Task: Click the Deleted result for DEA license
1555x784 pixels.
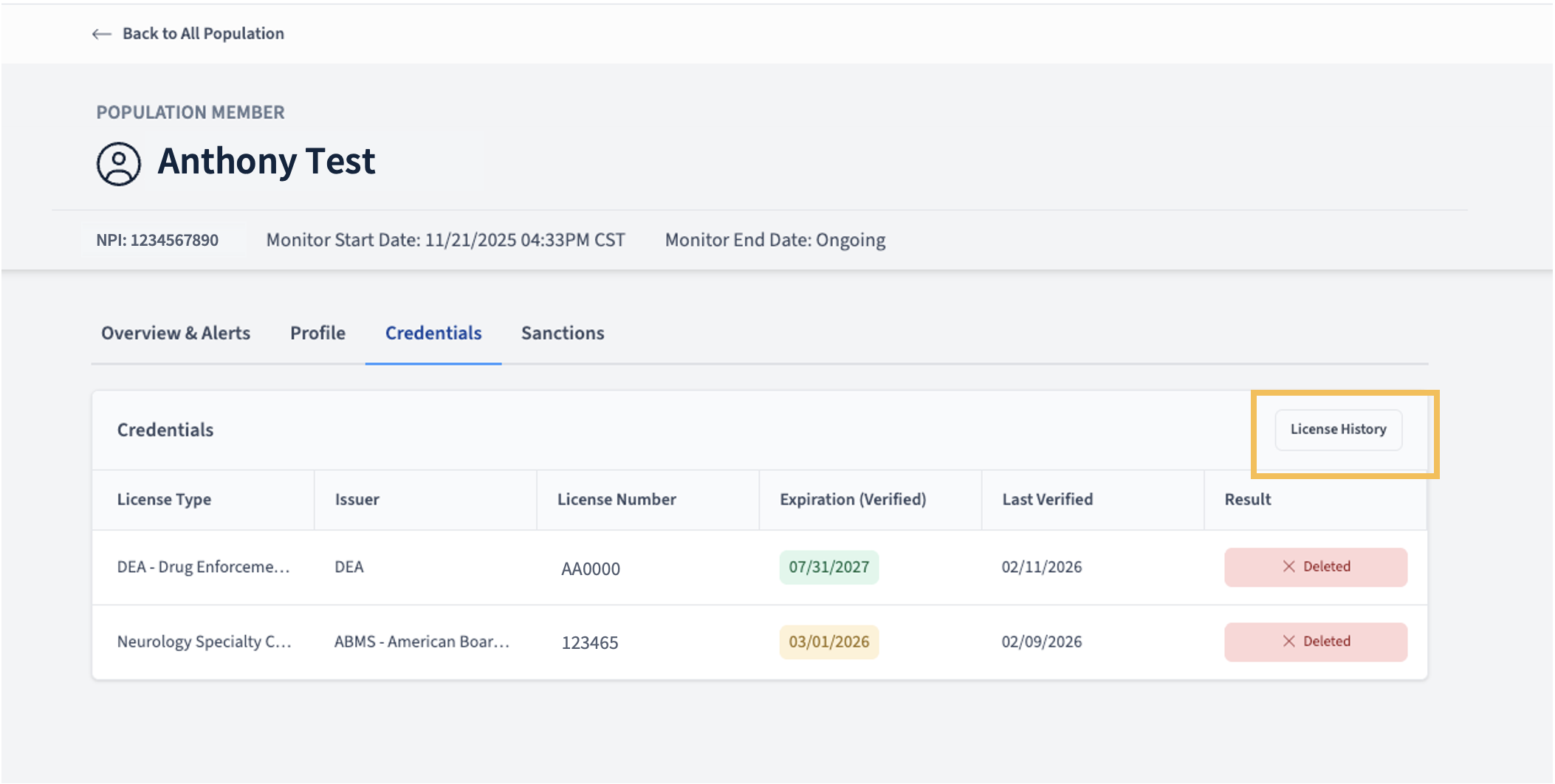Action: coord(1315,567)
